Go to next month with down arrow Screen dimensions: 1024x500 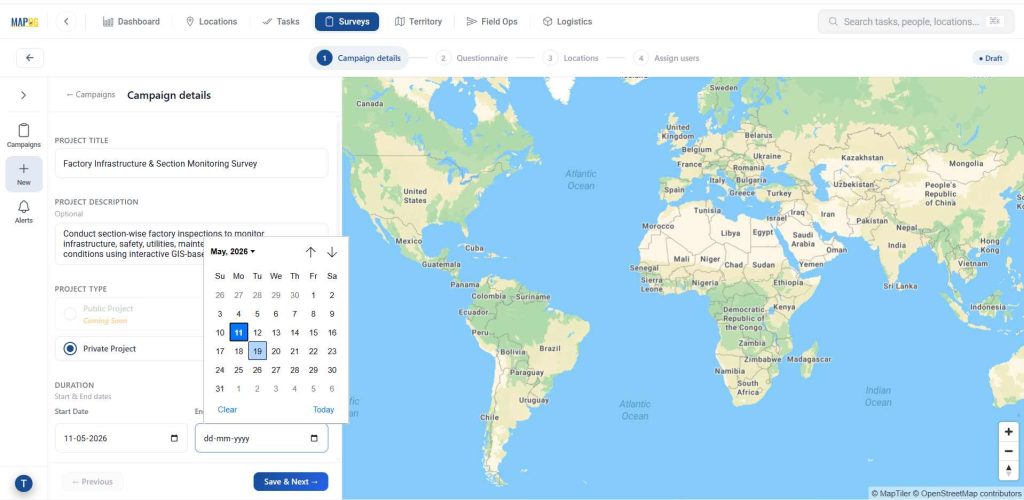(x=332, y=252)
